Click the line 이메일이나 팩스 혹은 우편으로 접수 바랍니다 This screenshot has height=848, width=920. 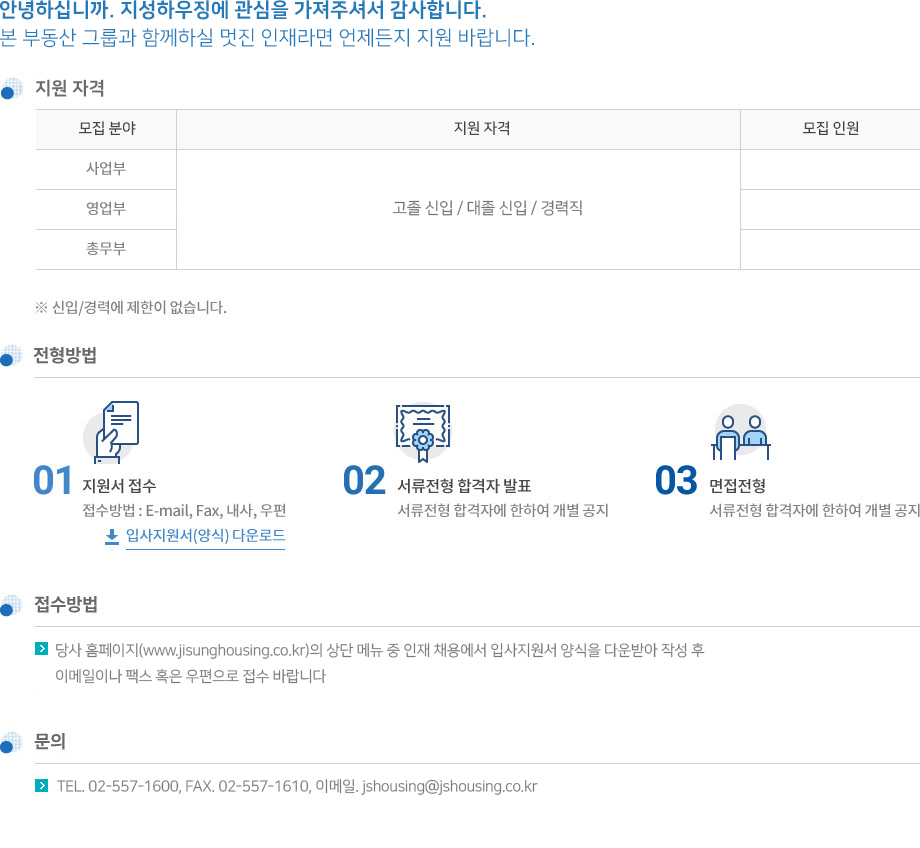[x=191, y=675]
